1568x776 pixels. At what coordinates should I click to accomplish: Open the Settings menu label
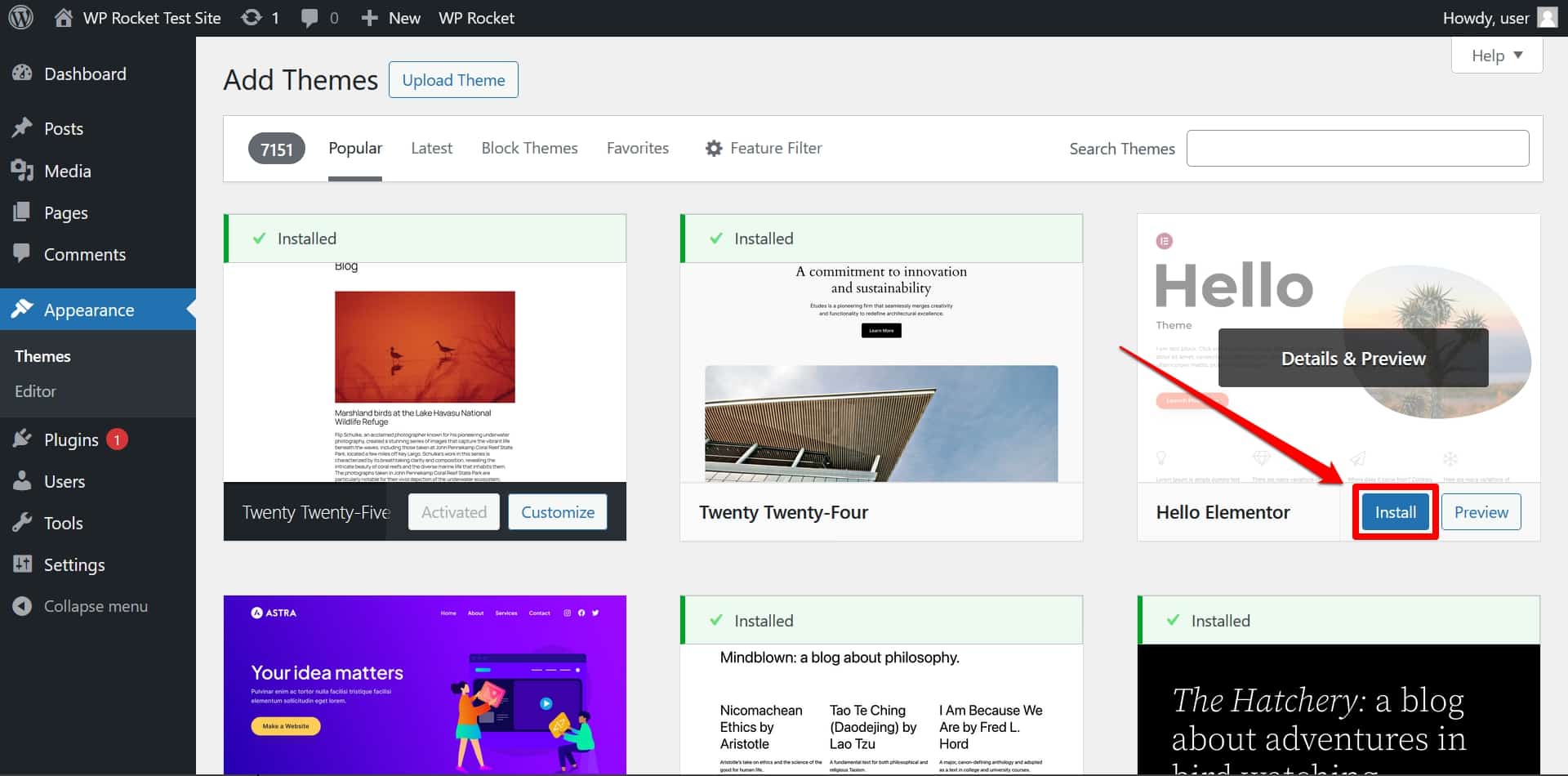pos(74,564)
